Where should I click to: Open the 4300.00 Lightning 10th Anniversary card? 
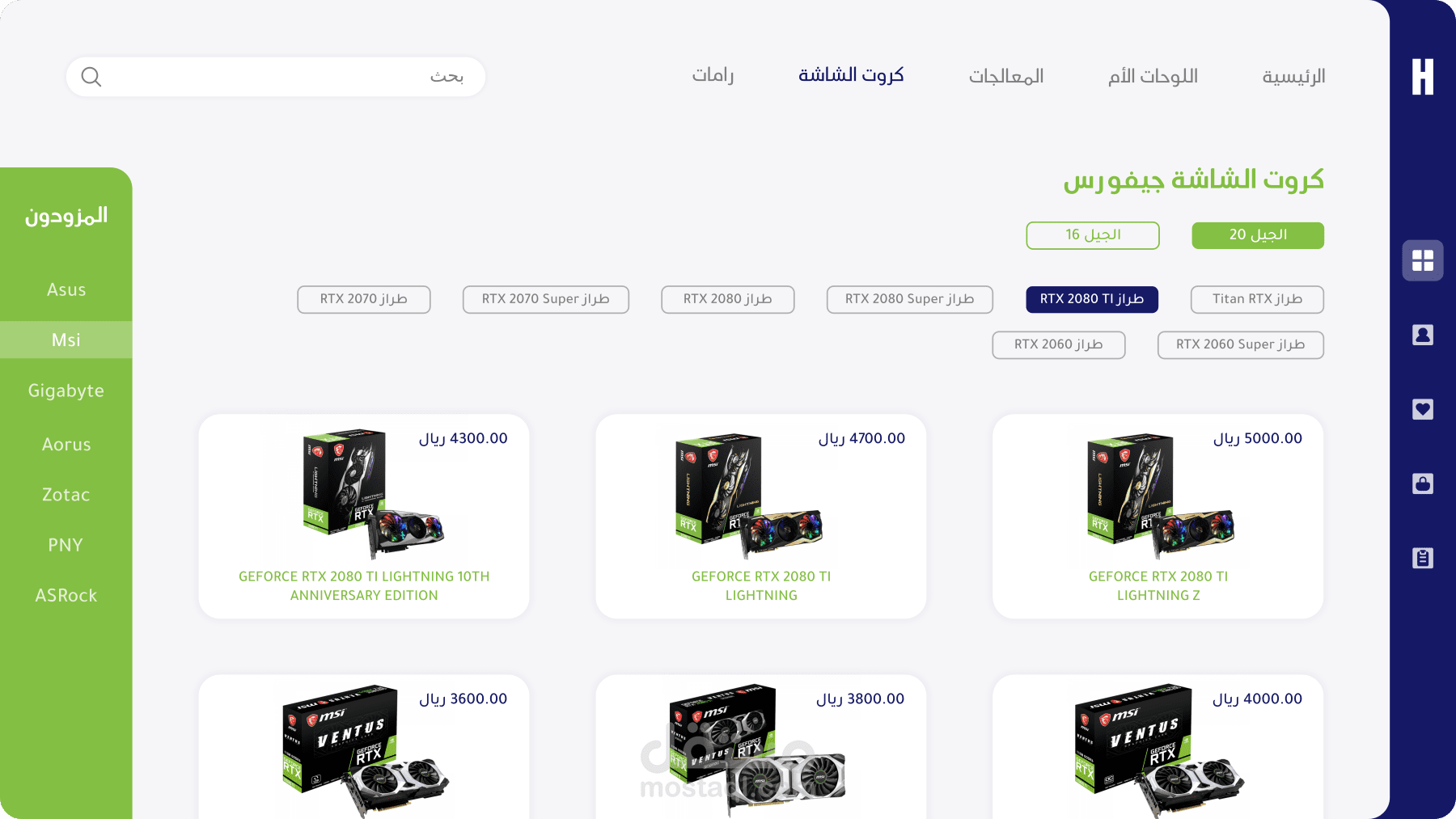pyautogui.click(x=364, y=517)
